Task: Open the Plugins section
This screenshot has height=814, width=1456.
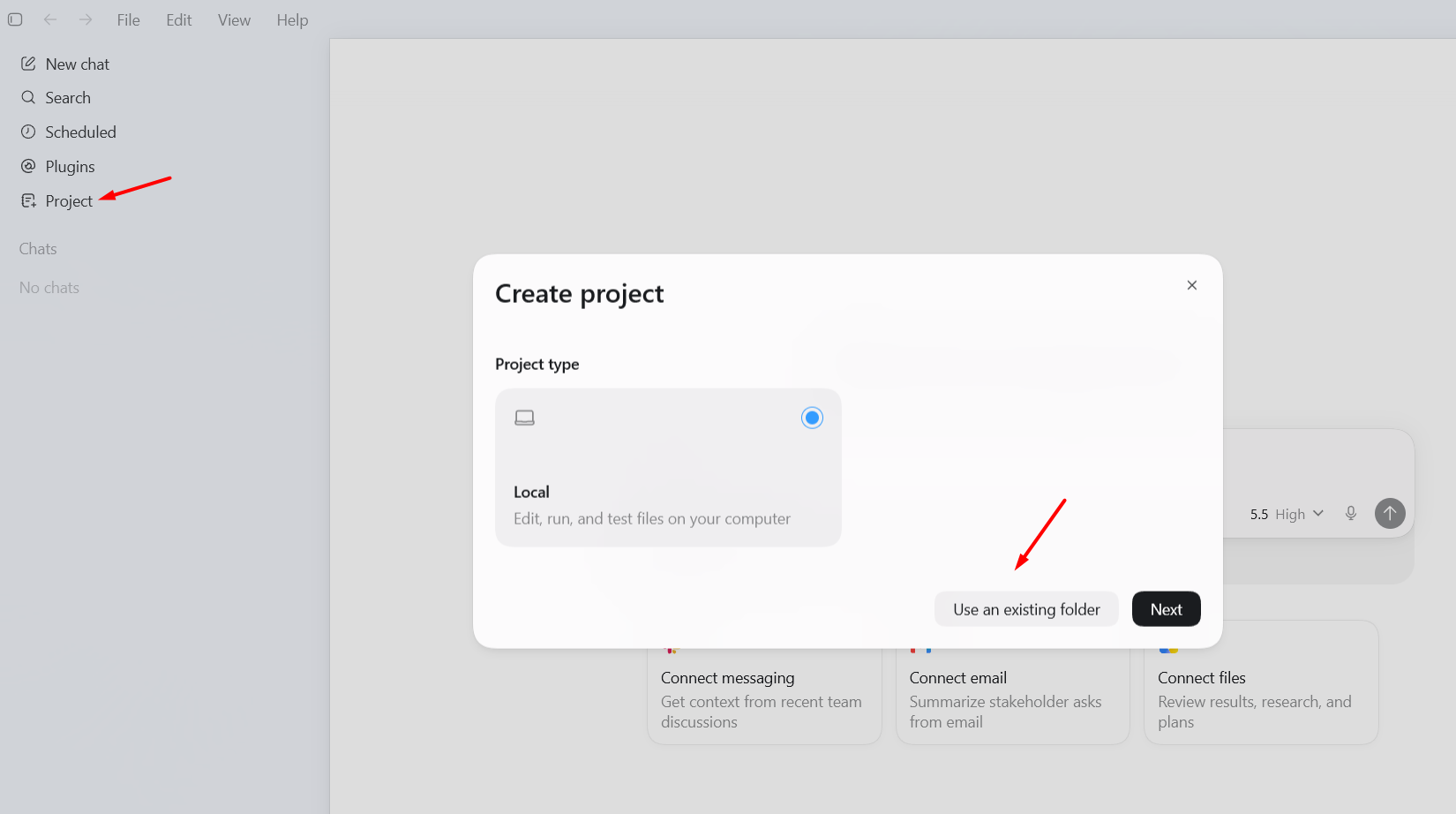Action: click(70, 166)
